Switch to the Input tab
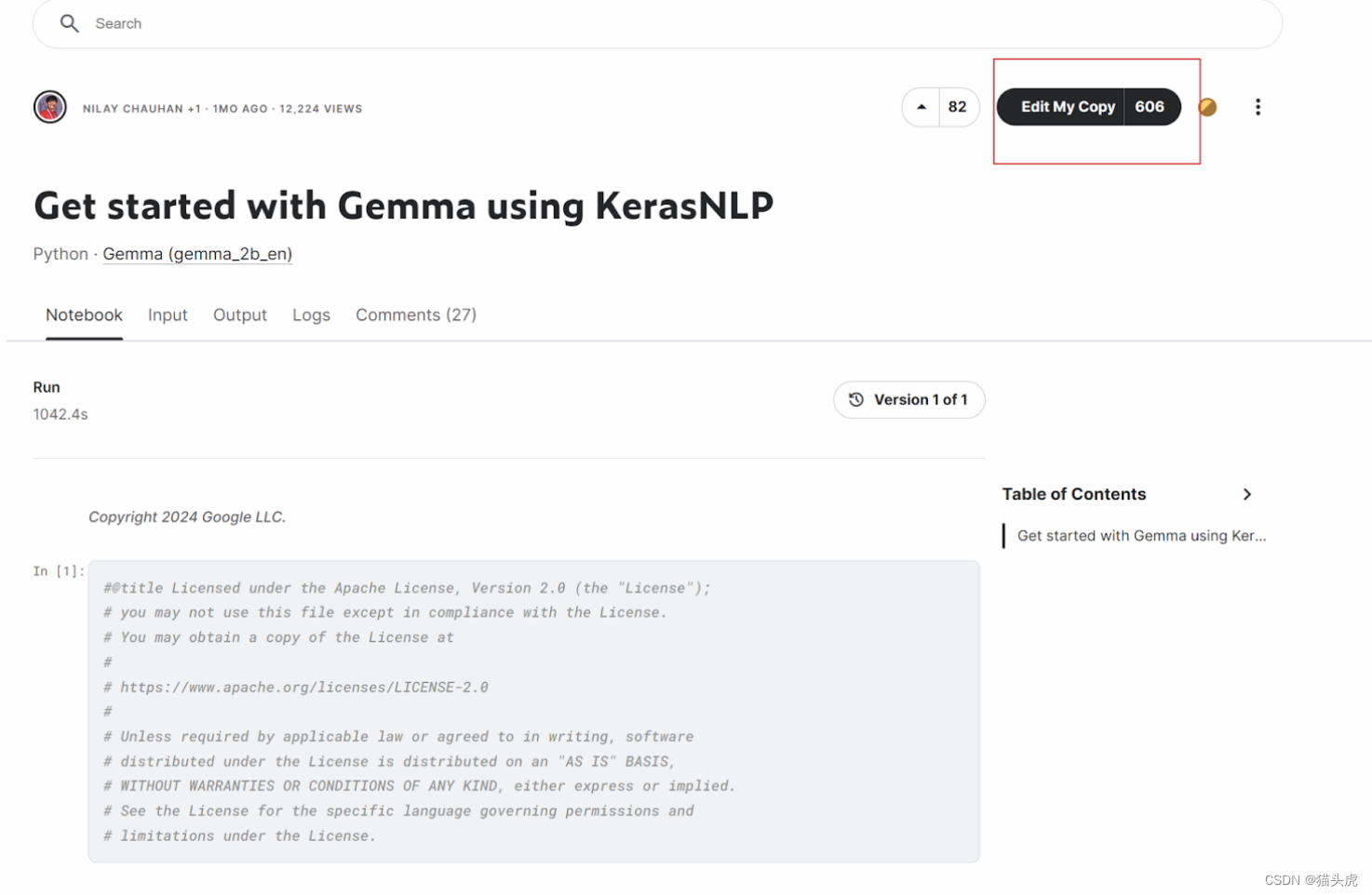Viewport: 1372px width, 895px height. (x=168, y=315)
